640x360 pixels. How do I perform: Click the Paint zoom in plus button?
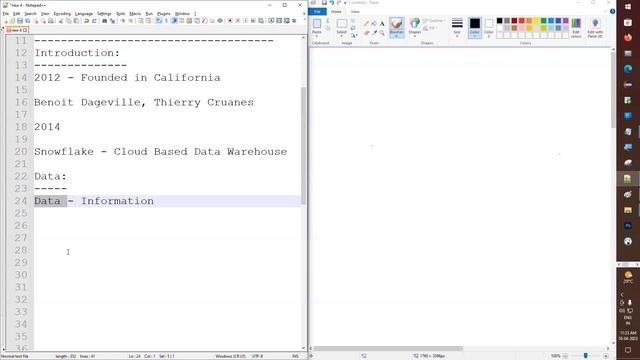606,356
